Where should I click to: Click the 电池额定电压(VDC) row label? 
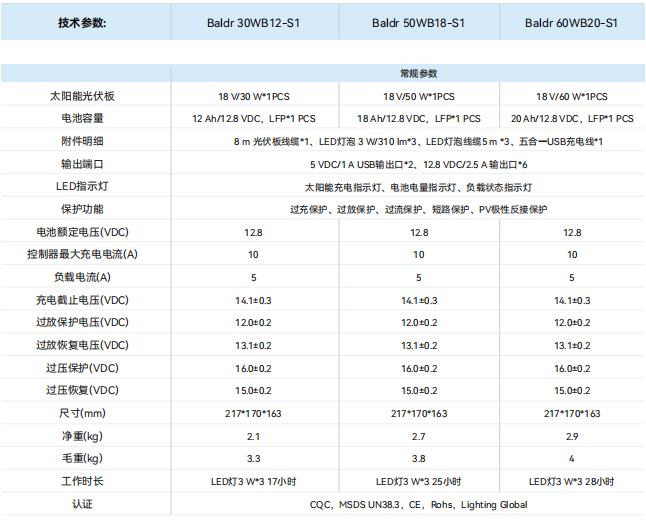pyautogui.click(x=82, y=232)
